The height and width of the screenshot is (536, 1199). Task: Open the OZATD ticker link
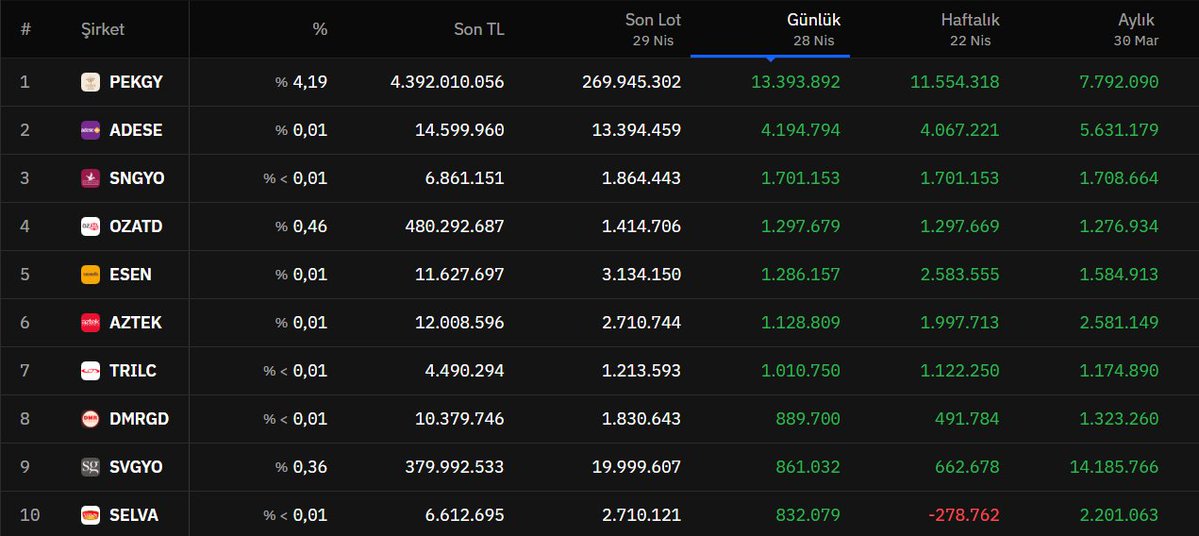coord(136,226)
